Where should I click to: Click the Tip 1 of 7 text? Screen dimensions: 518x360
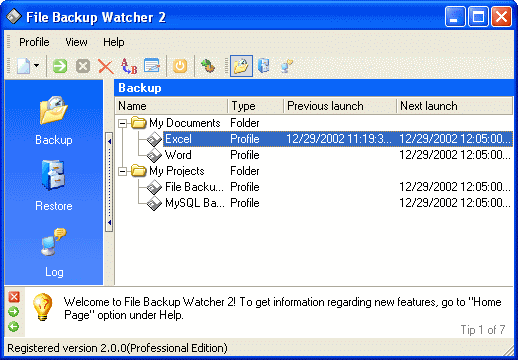point(483,330)
